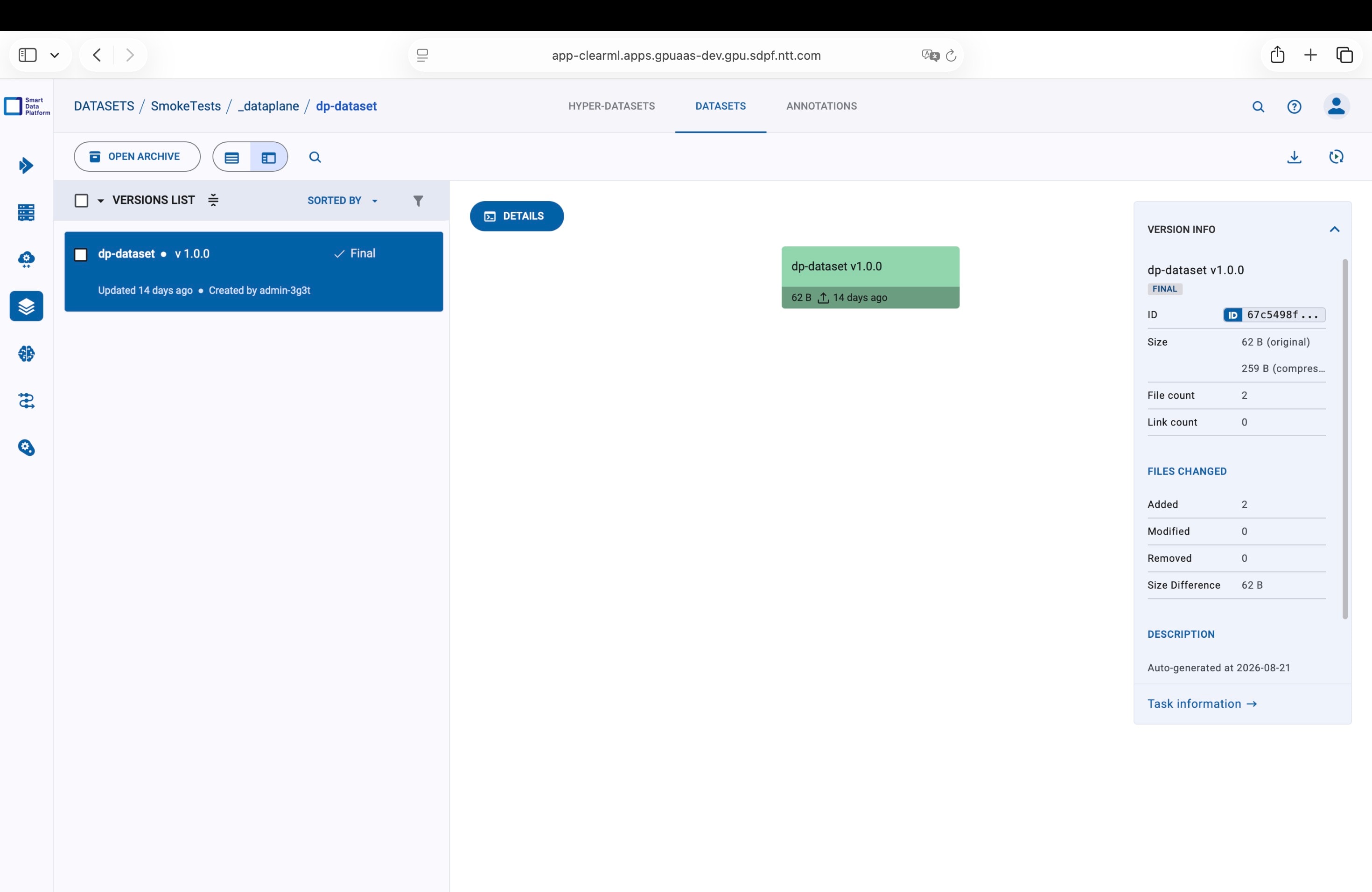
Task: Go back with browser back arrow
Action: coord(97,56)
